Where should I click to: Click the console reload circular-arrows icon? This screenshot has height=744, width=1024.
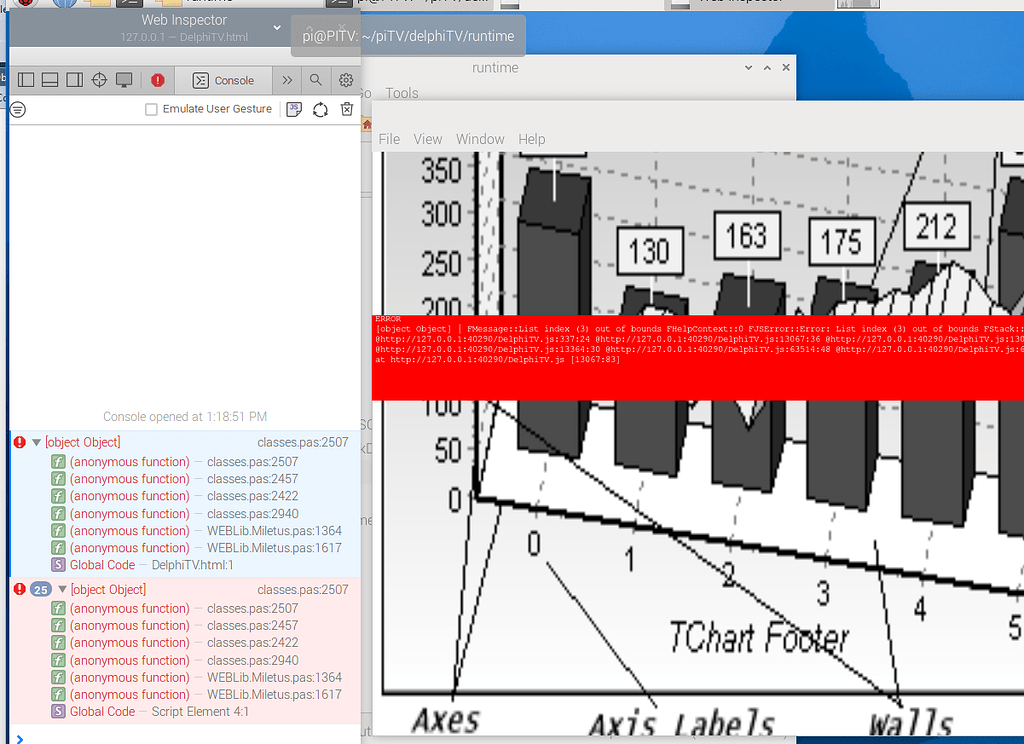pos(320,109)
